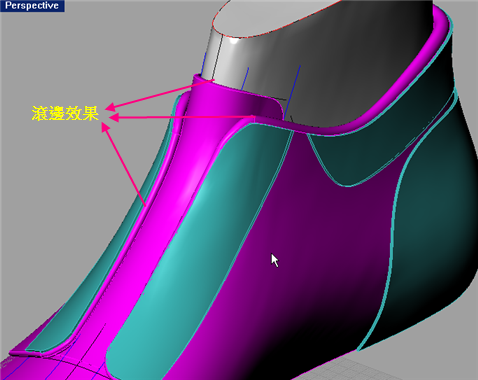This screenshot has width=478, height=380.
Task: Click the Perspective viewport title label
Action: (32, 6)
